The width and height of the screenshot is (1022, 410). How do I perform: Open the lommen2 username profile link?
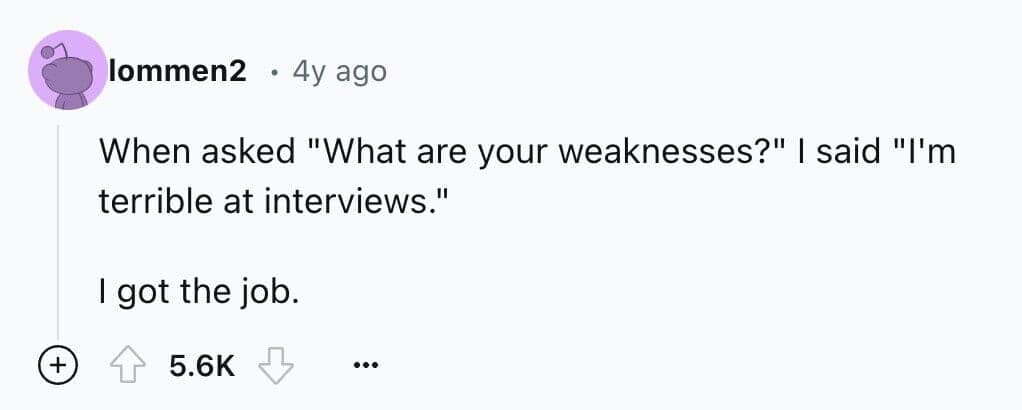(x=178, y=72)
